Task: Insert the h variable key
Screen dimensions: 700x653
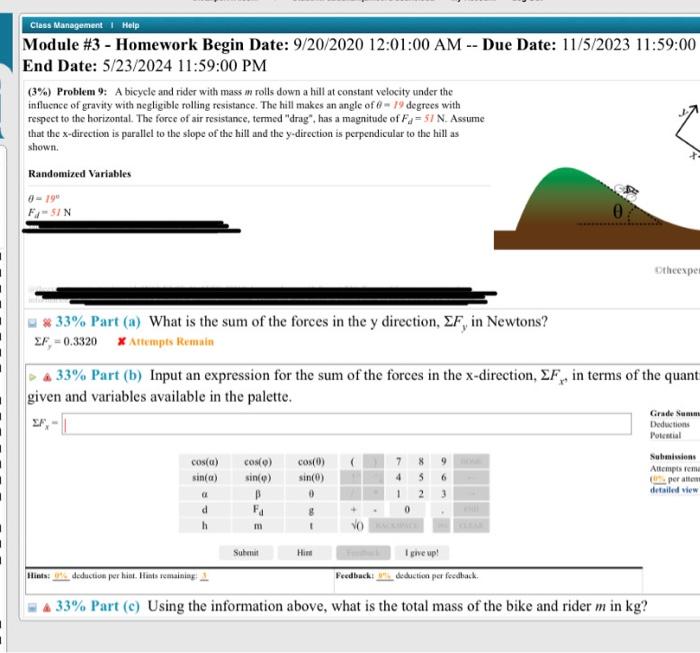Action: click(x=205, y=526)
